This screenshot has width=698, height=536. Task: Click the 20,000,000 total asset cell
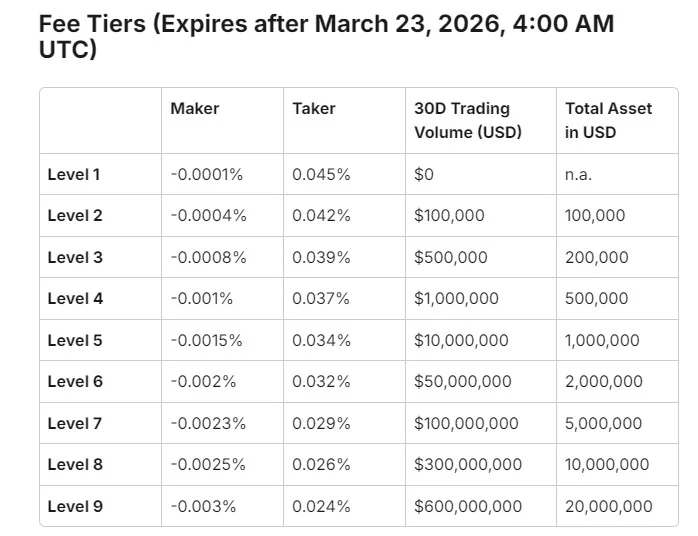(608, 506)
